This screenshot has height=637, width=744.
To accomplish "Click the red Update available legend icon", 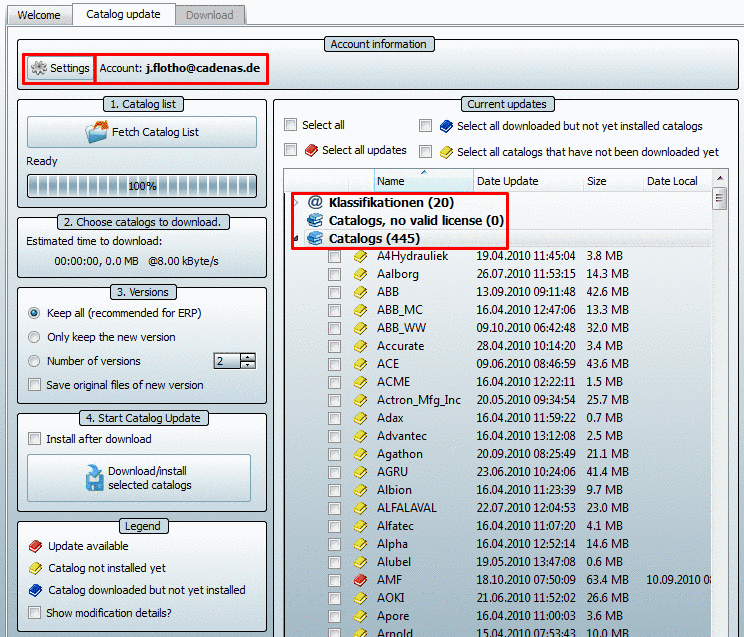I will (36, 546).
